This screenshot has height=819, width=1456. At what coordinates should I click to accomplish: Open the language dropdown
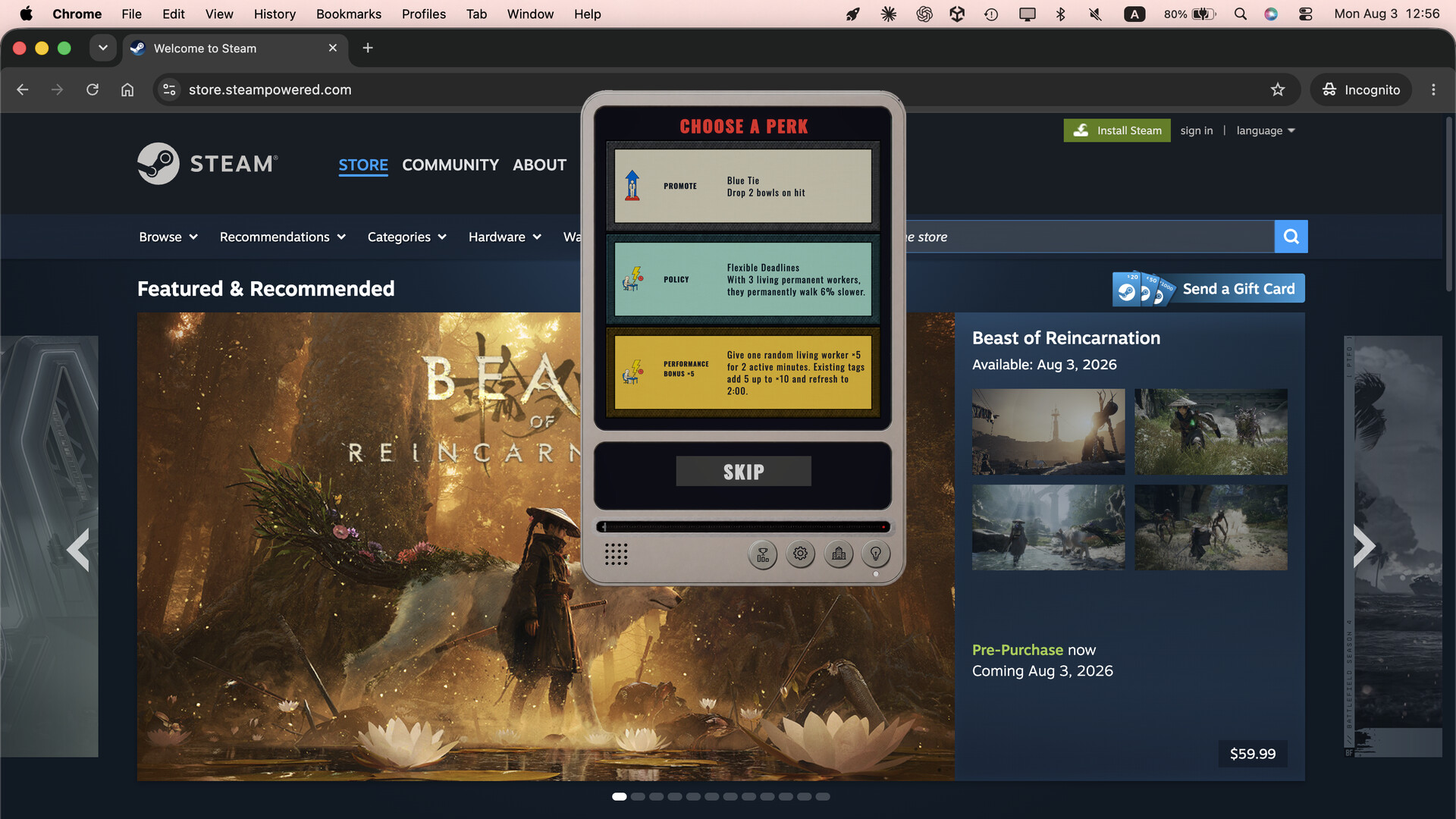coord(1266,130)
